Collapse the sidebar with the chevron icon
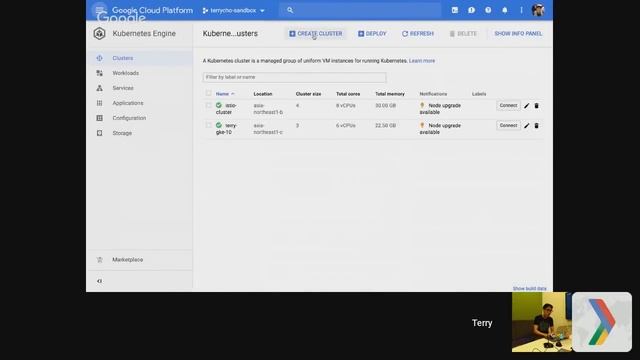Screen dimensions: 640x360 (x=99, y=281)
